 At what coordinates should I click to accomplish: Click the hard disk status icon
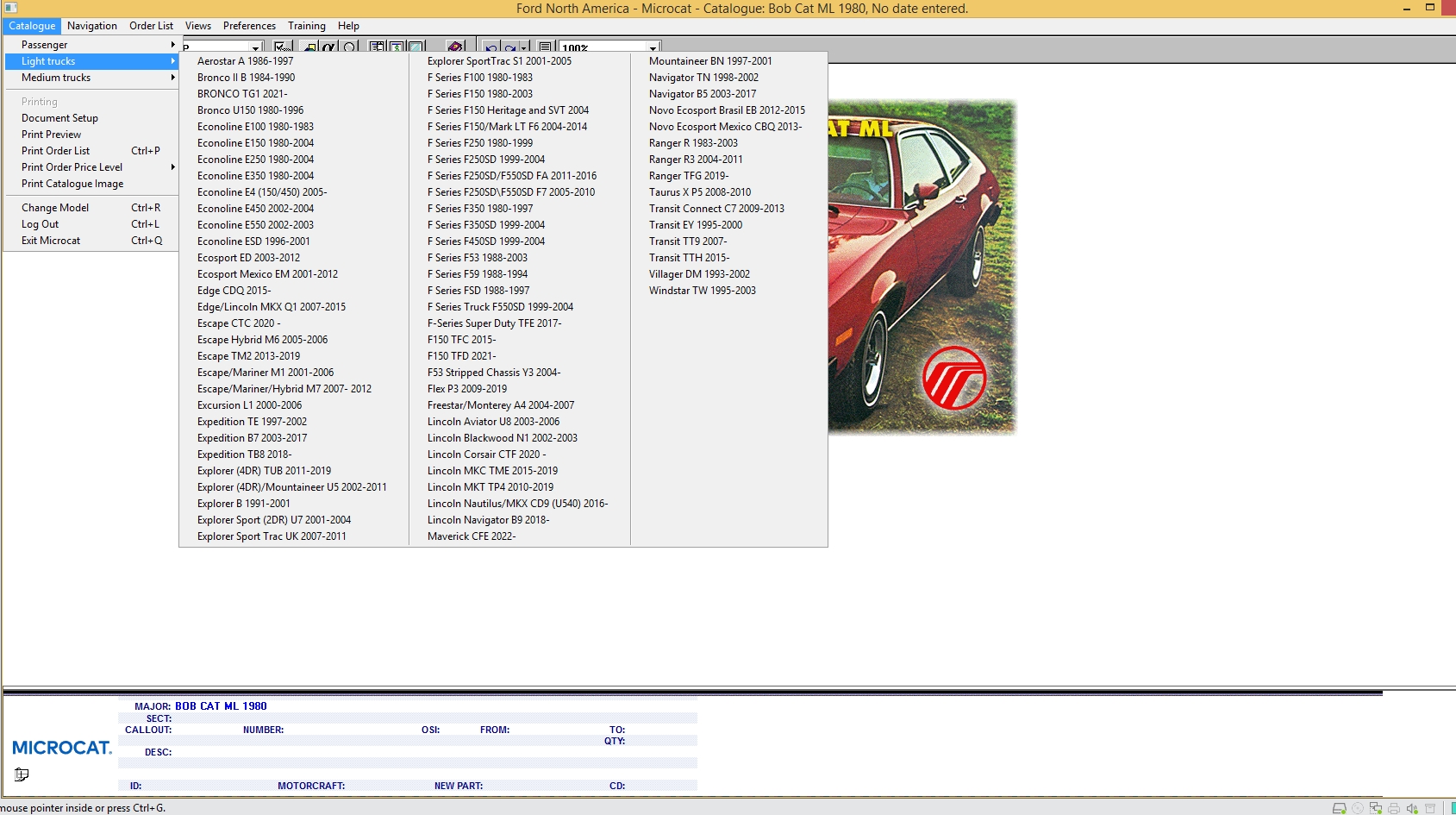[x=1340, y=808]
